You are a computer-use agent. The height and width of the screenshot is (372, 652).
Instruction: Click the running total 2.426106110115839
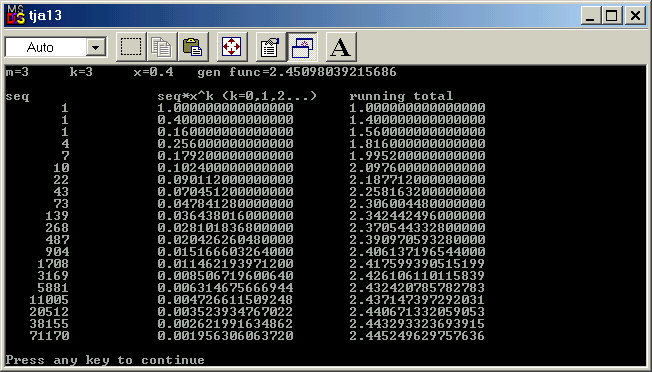[x=417, y=276]
